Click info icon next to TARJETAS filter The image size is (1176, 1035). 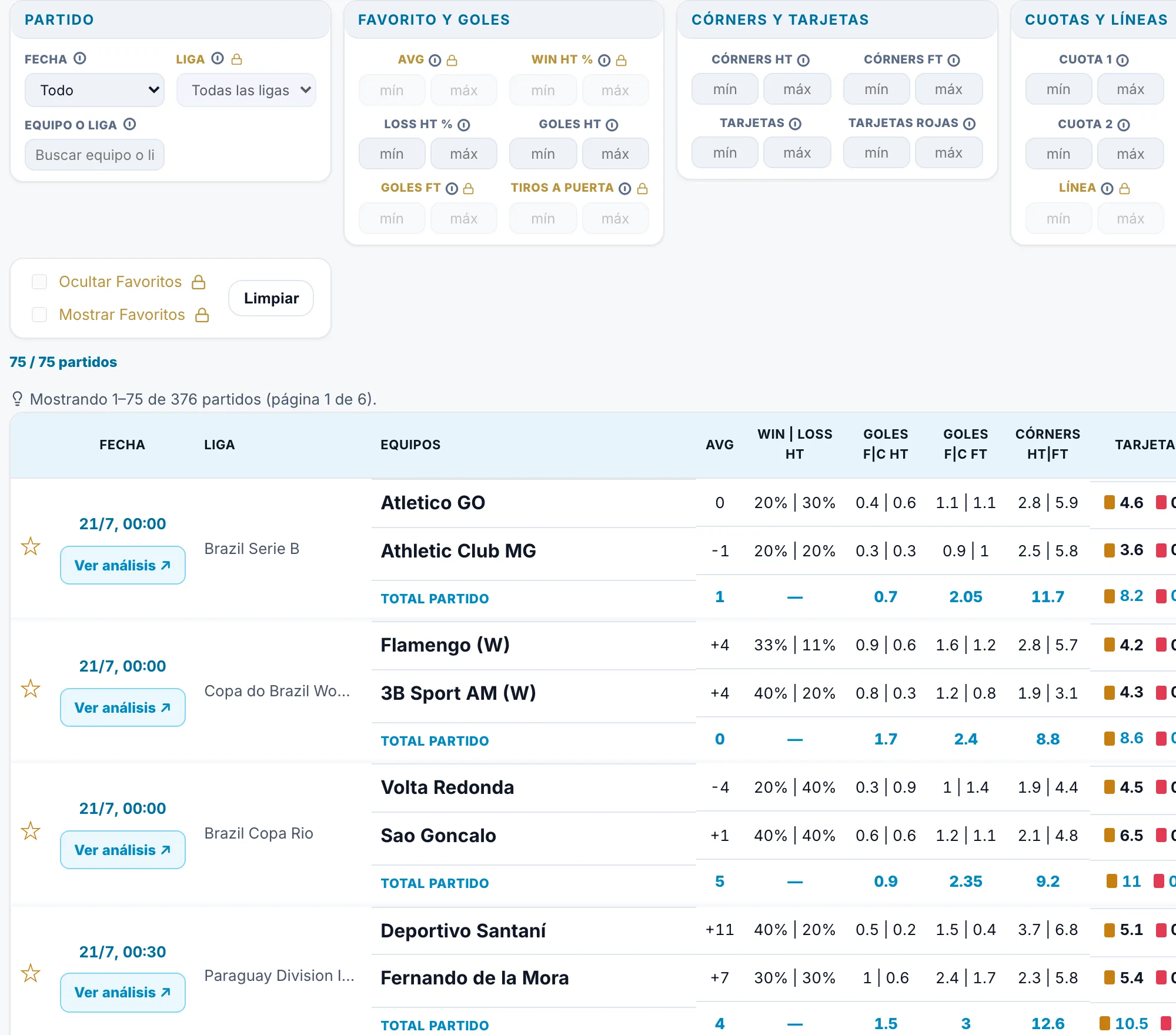[x=795, y=123]
